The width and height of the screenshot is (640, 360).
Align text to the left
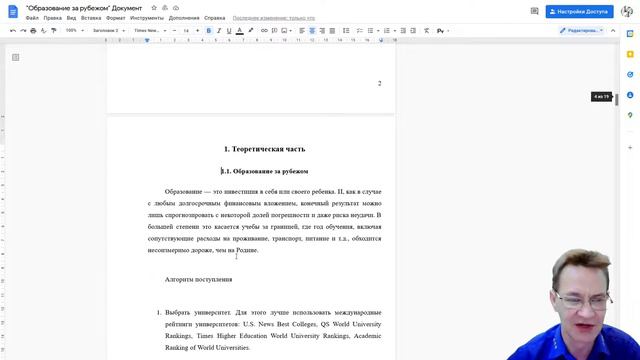(302, 31)
